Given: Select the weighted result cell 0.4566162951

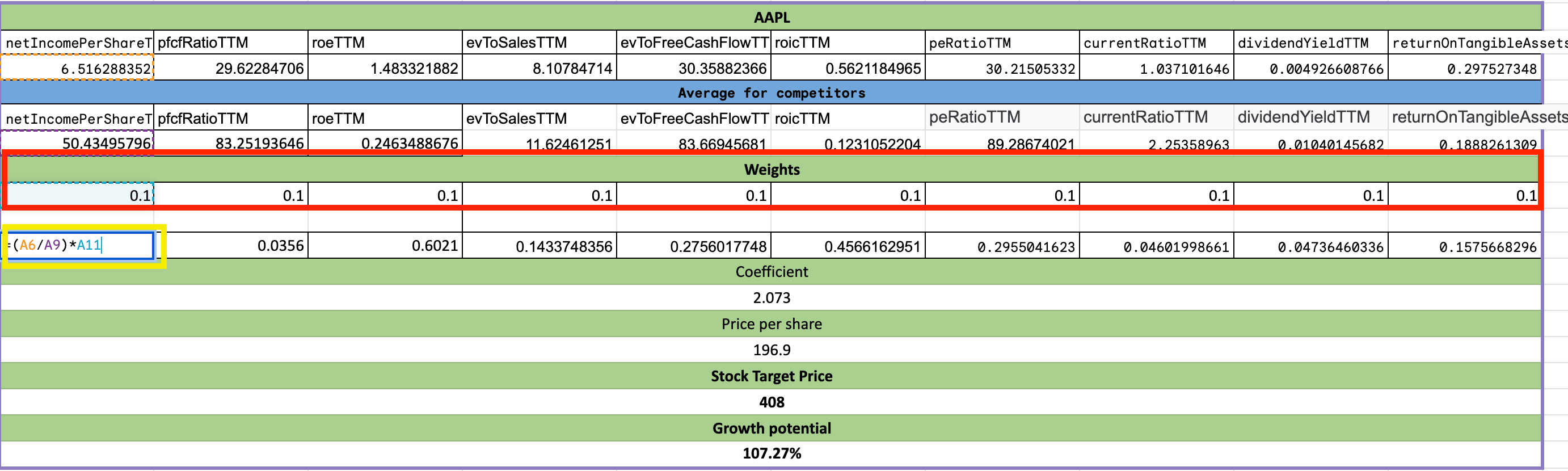Looking at the screenshot, I should (848, 246).
